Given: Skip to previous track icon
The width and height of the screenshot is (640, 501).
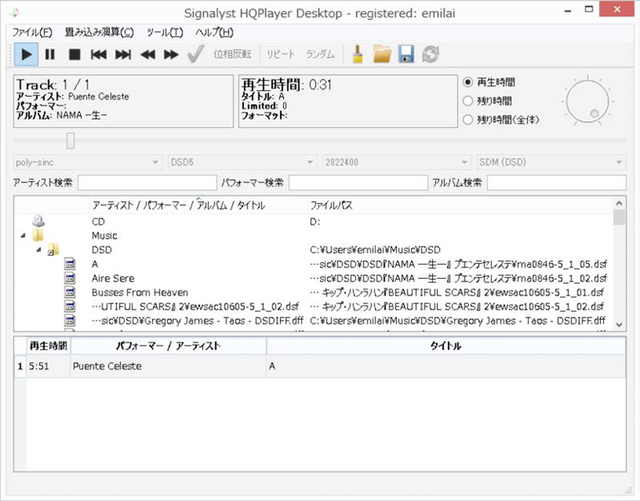Looking at the screenshot, I should point(99,54).
